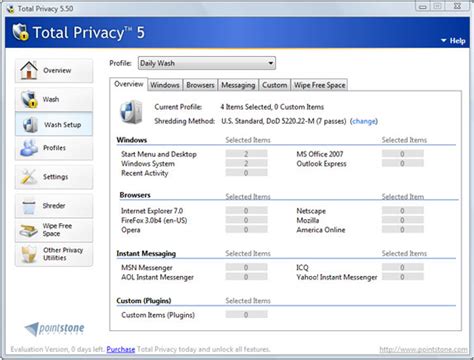Click the America Online label

tap(321, 230)
